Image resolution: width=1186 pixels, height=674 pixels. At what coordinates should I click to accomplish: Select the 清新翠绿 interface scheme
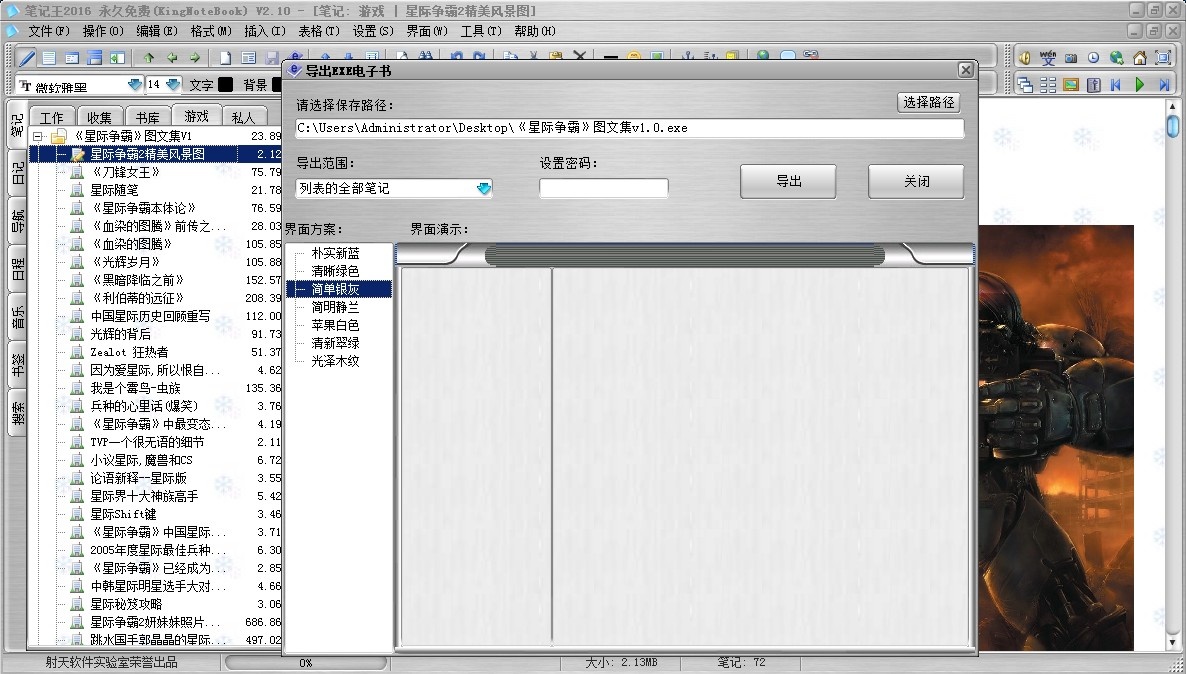point(335,343)
